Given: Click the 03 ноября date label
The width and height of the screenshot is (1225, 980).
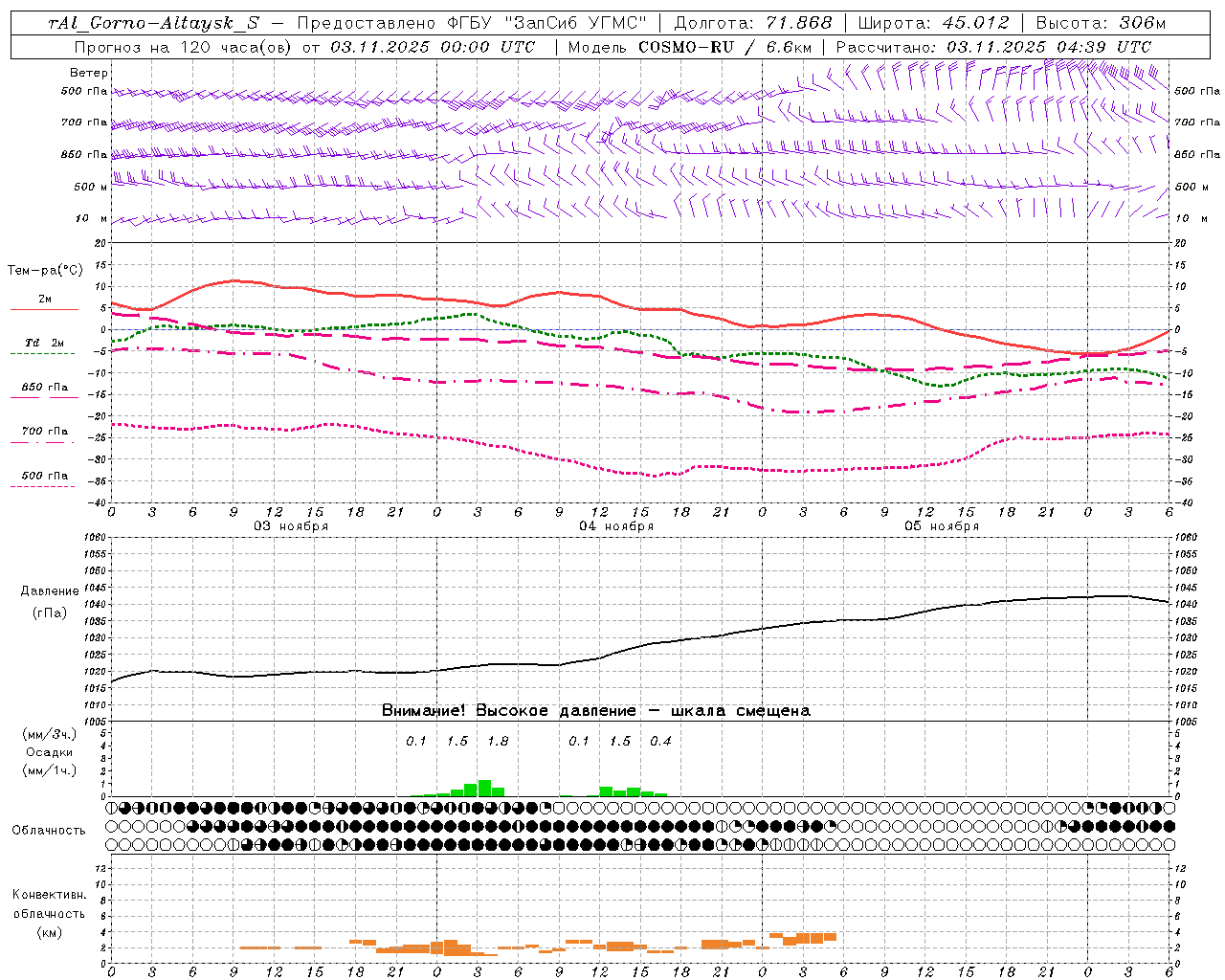Looking at the screenshot, I should [290, 526].
